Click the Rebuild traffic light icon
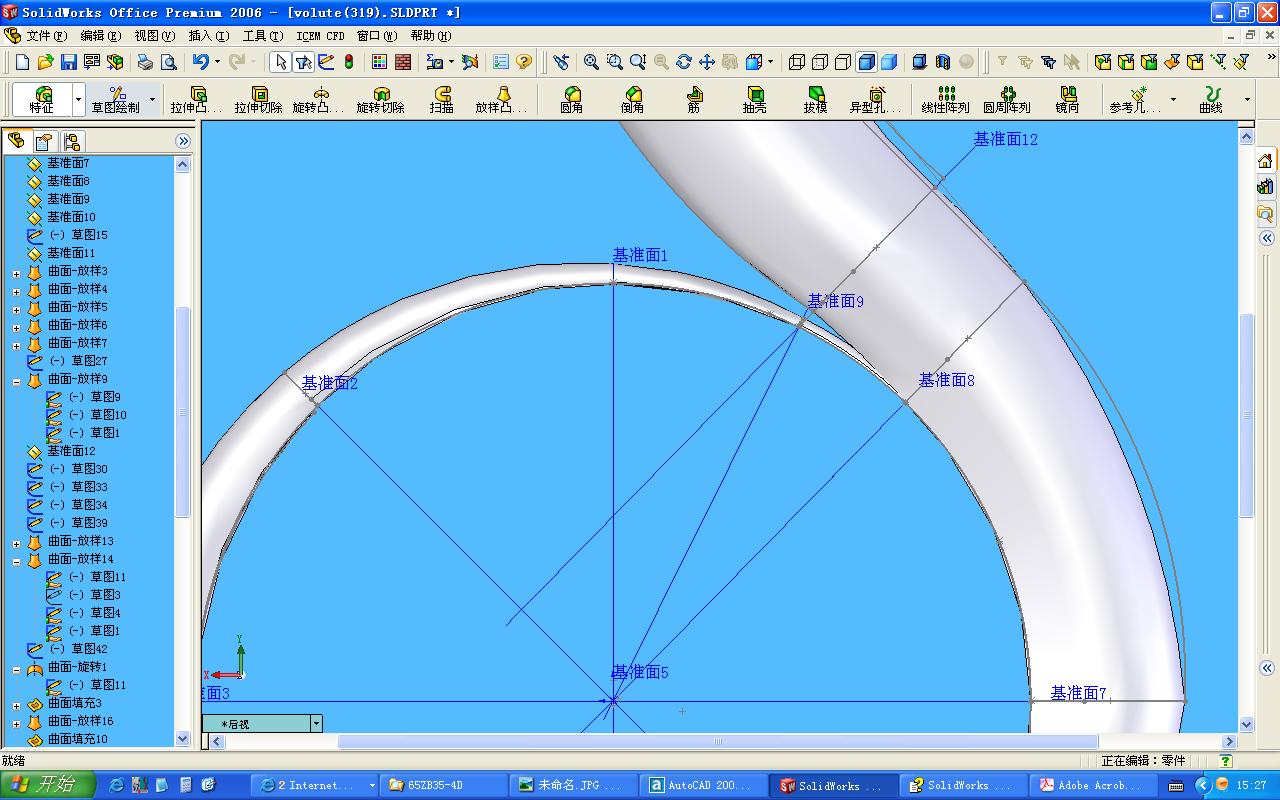 point(349,62)
